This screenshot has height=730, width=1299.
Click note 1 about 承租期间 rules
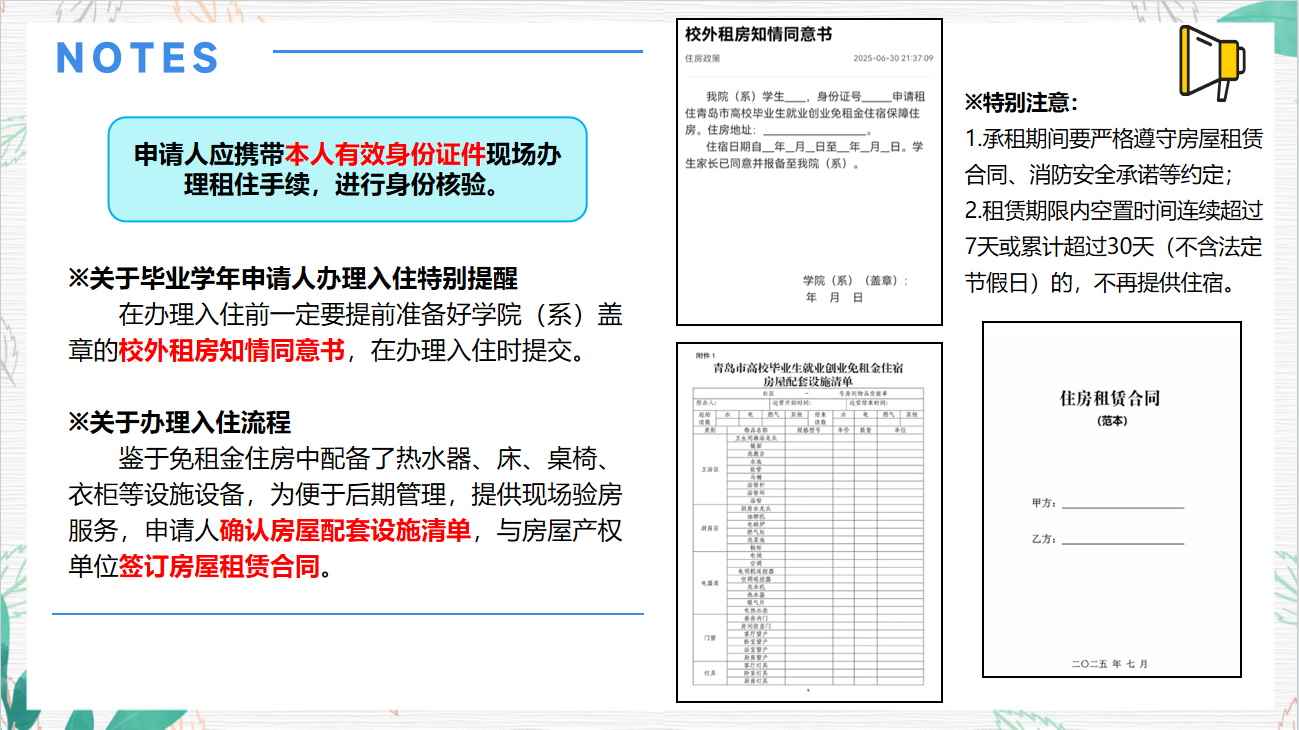tap(1113, 156)
